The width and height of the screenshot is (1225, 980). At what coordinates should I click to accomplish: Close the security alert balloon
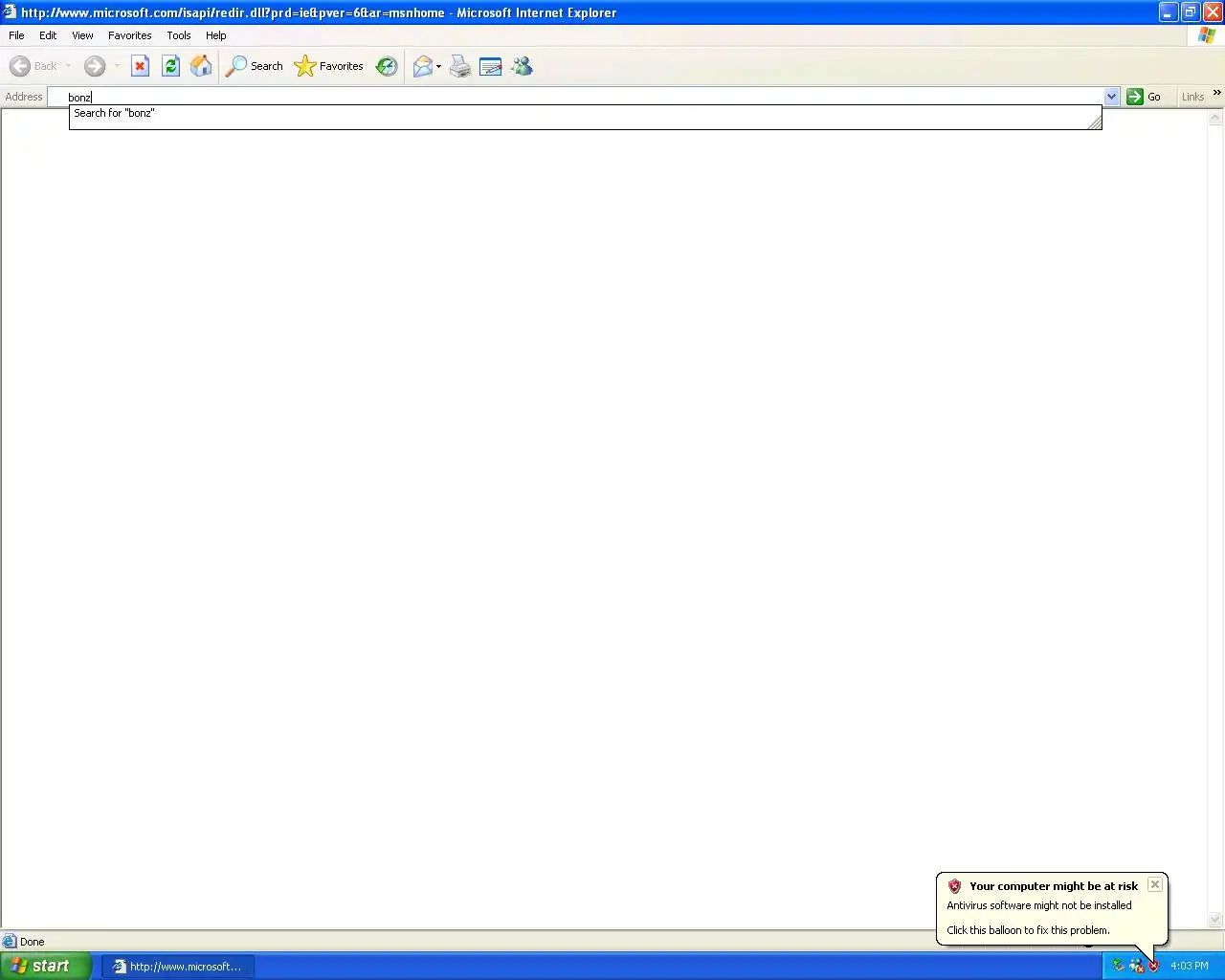coord(1155,884)
